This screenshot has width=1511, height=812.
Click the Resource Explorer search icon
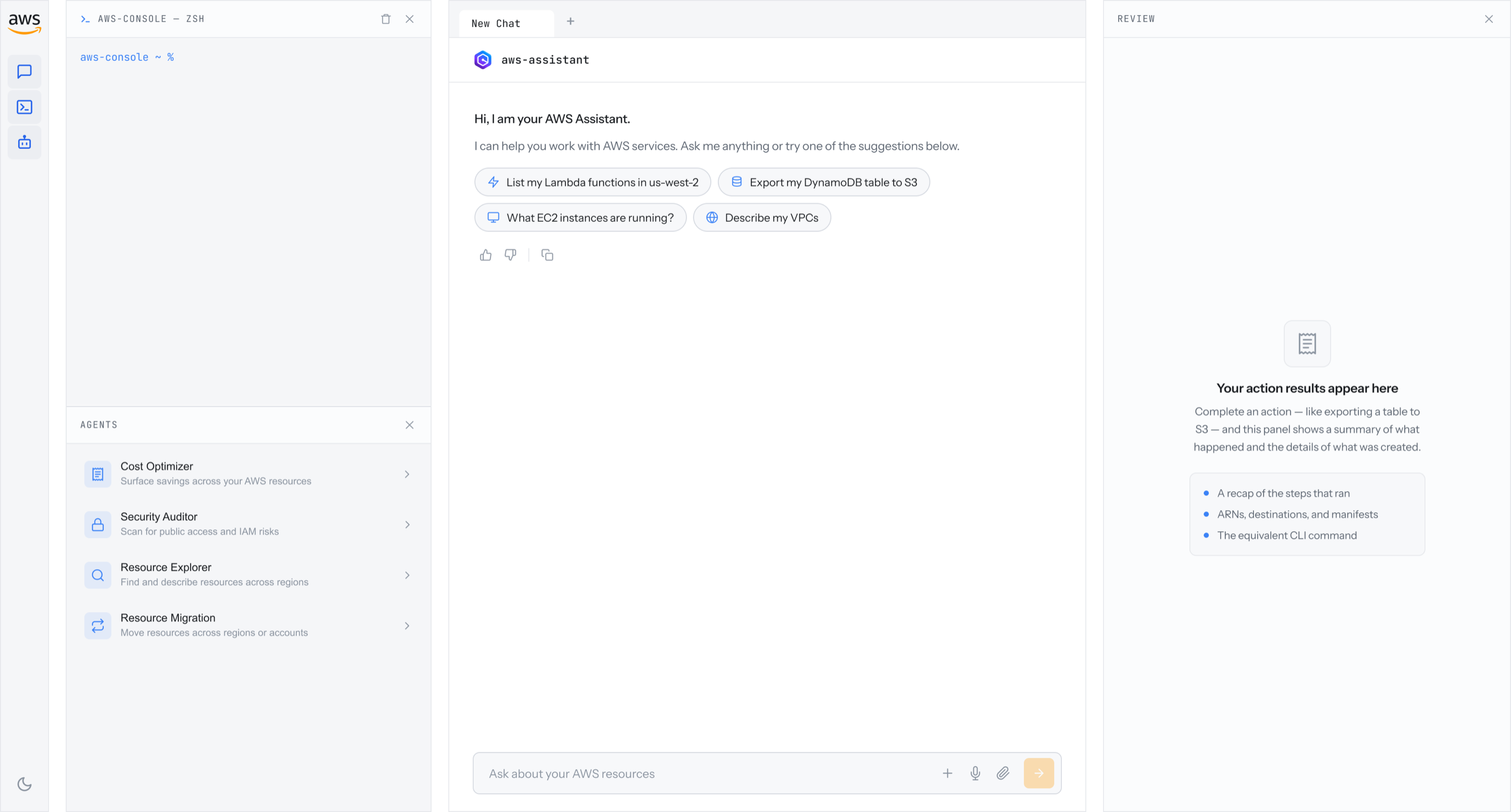[x=97, y=575]
